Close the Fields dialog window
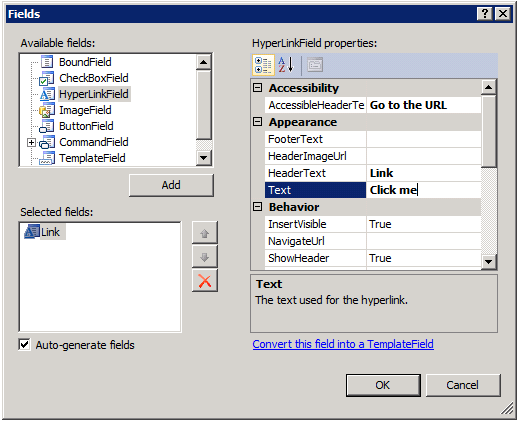The image size is (518, 423). point(503,14)
